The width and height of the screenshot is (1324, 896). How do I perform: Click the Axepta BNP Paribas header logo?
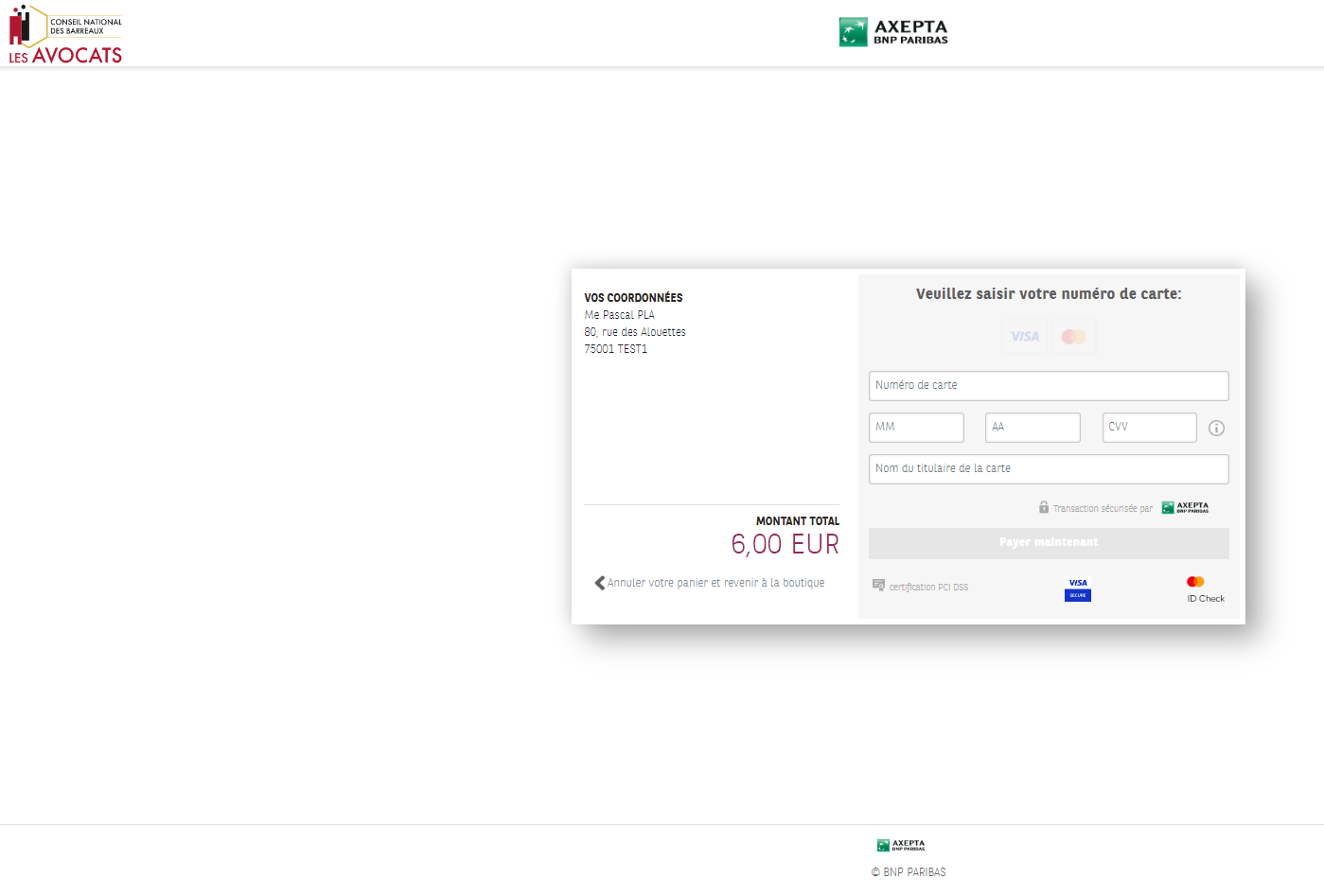coord(893,32)
